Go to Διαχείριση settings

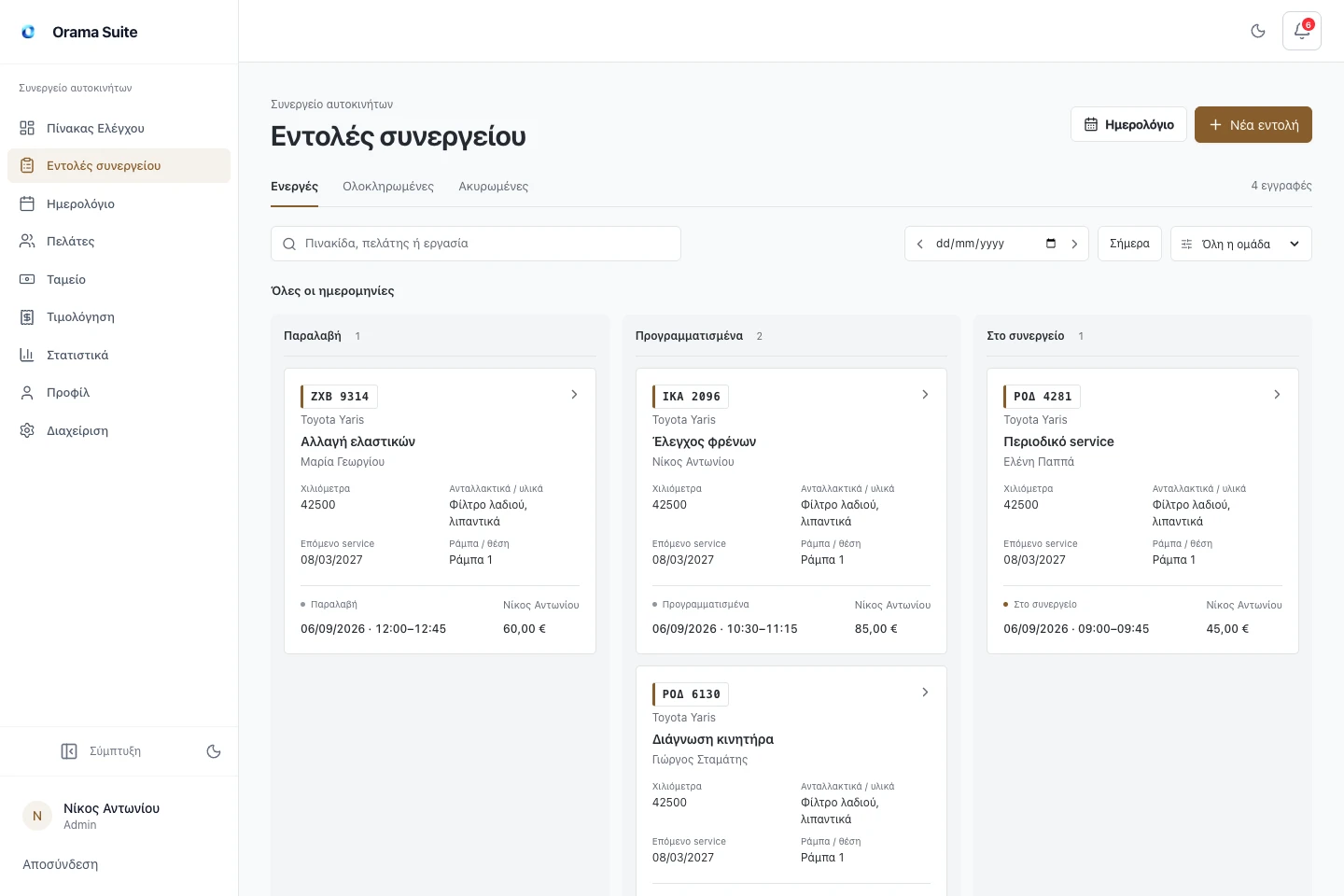click(x=119, y=430)
